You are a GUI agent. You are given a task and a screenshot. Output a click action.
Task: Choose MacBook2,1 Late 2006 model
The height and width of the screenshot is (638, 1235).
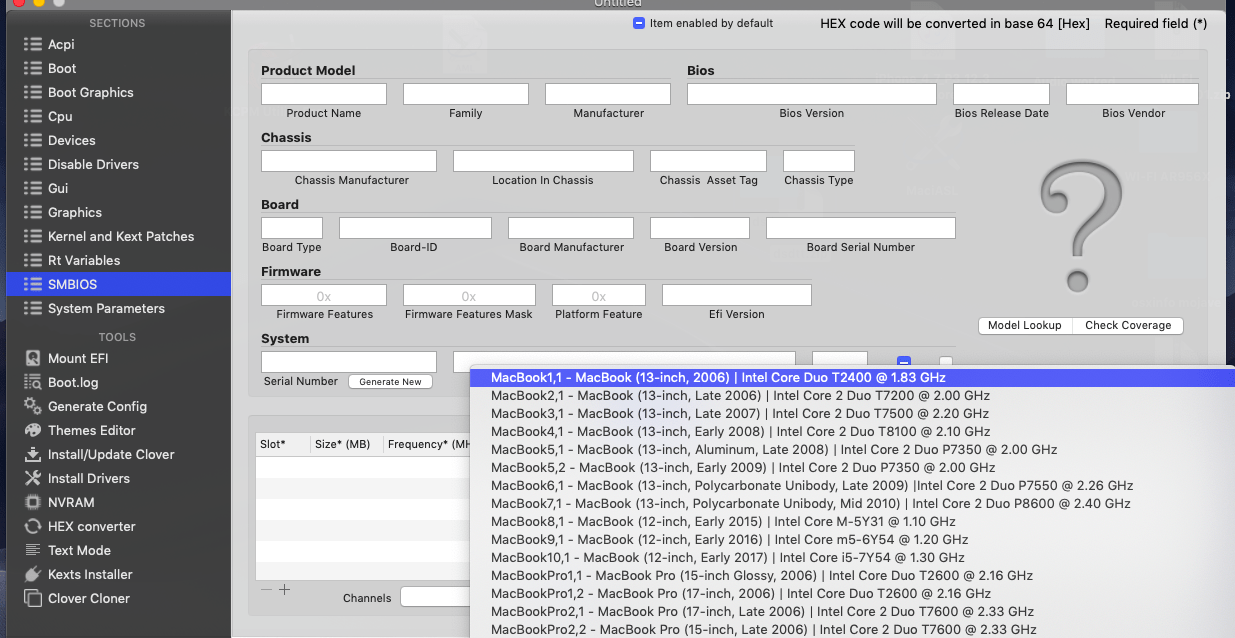tap(852, 396)
